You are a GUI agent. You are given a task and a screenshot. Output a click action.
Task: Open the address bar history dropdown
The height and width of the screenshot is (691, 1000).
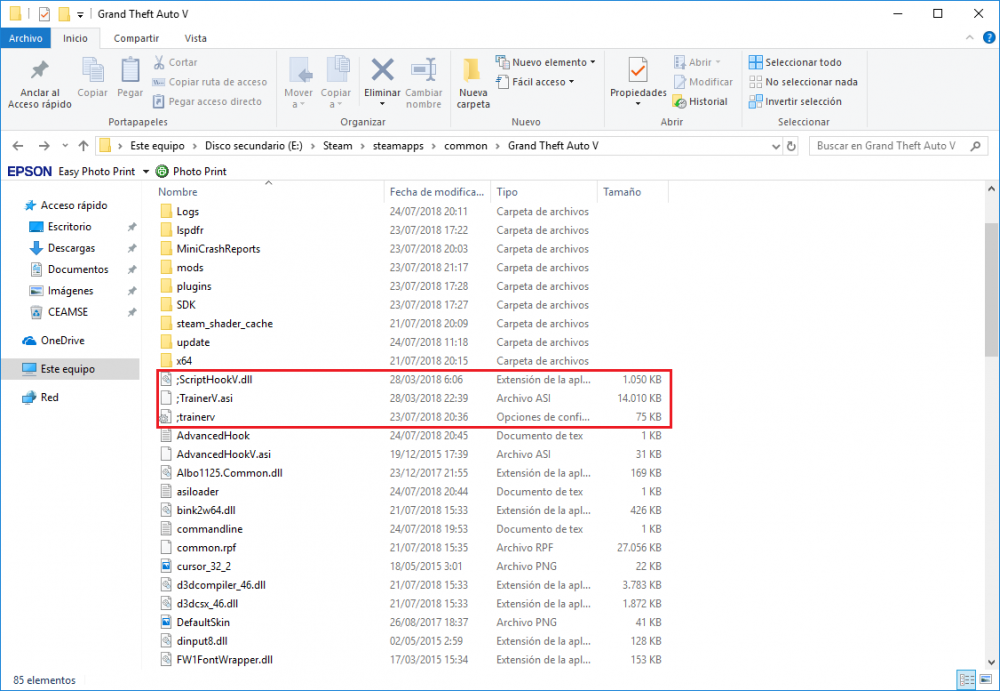click(x=776, y=146)
